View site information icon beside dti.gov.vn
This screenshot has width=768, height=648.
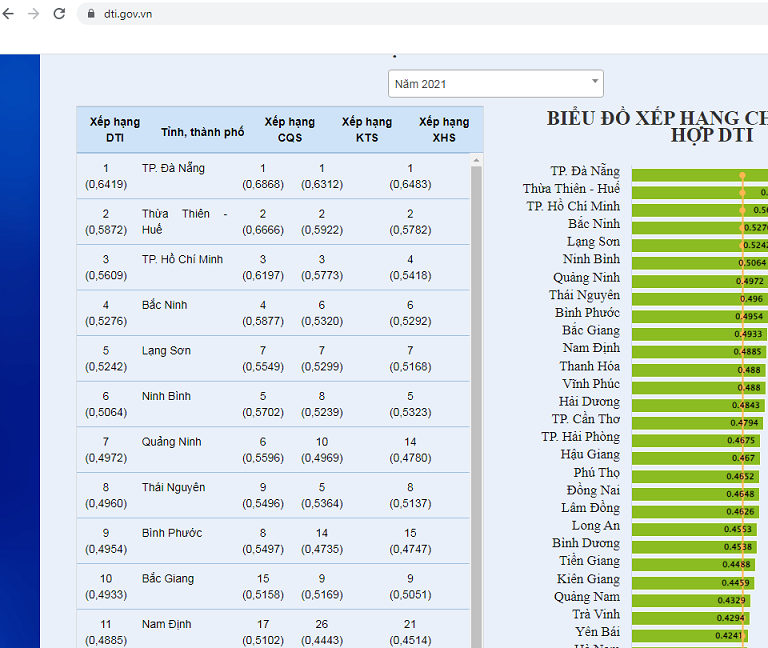coord(87,14)
